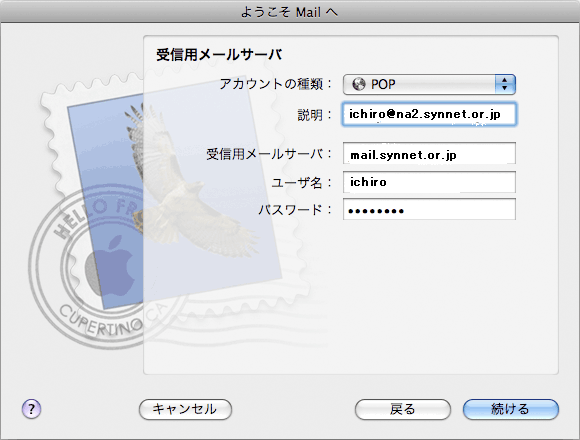The height and width of the screenshot is (440, 580).
Task: Open the アカウントの種類 POP dropdown
Action: [429, 84]
